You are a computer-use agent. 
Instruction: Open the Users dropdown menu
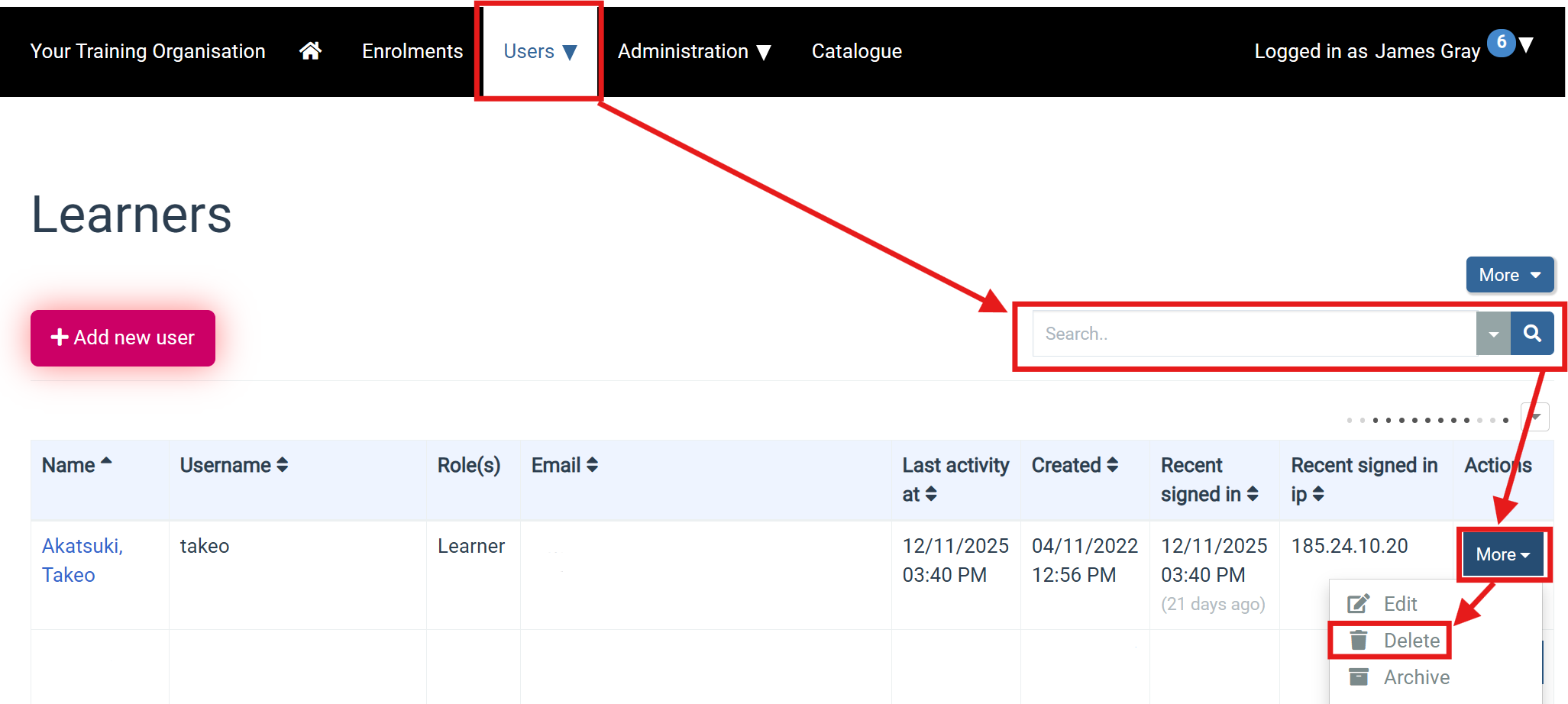click(x=539, y=51)
